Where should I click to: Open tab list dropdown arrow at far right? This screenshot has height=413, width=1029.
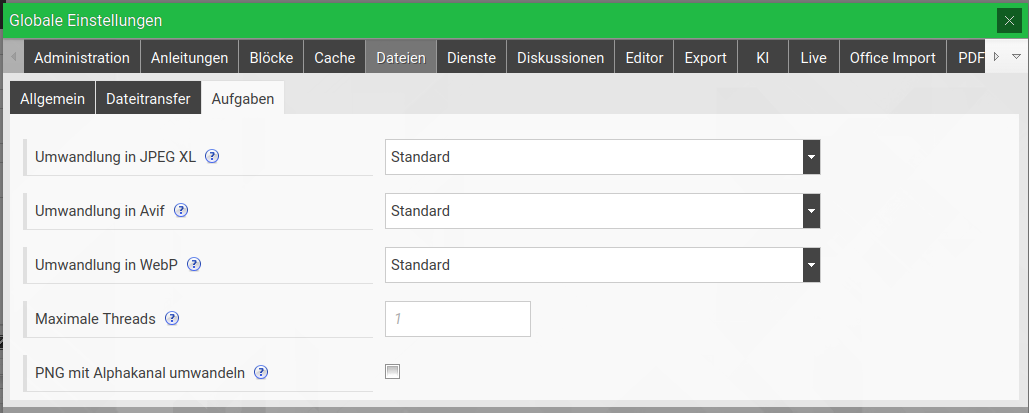[1015, 57]
